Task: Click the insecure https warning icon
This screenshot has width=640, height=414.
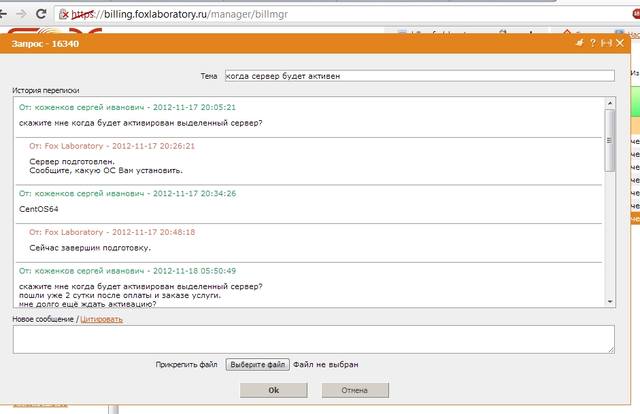Action: [64, 14]
